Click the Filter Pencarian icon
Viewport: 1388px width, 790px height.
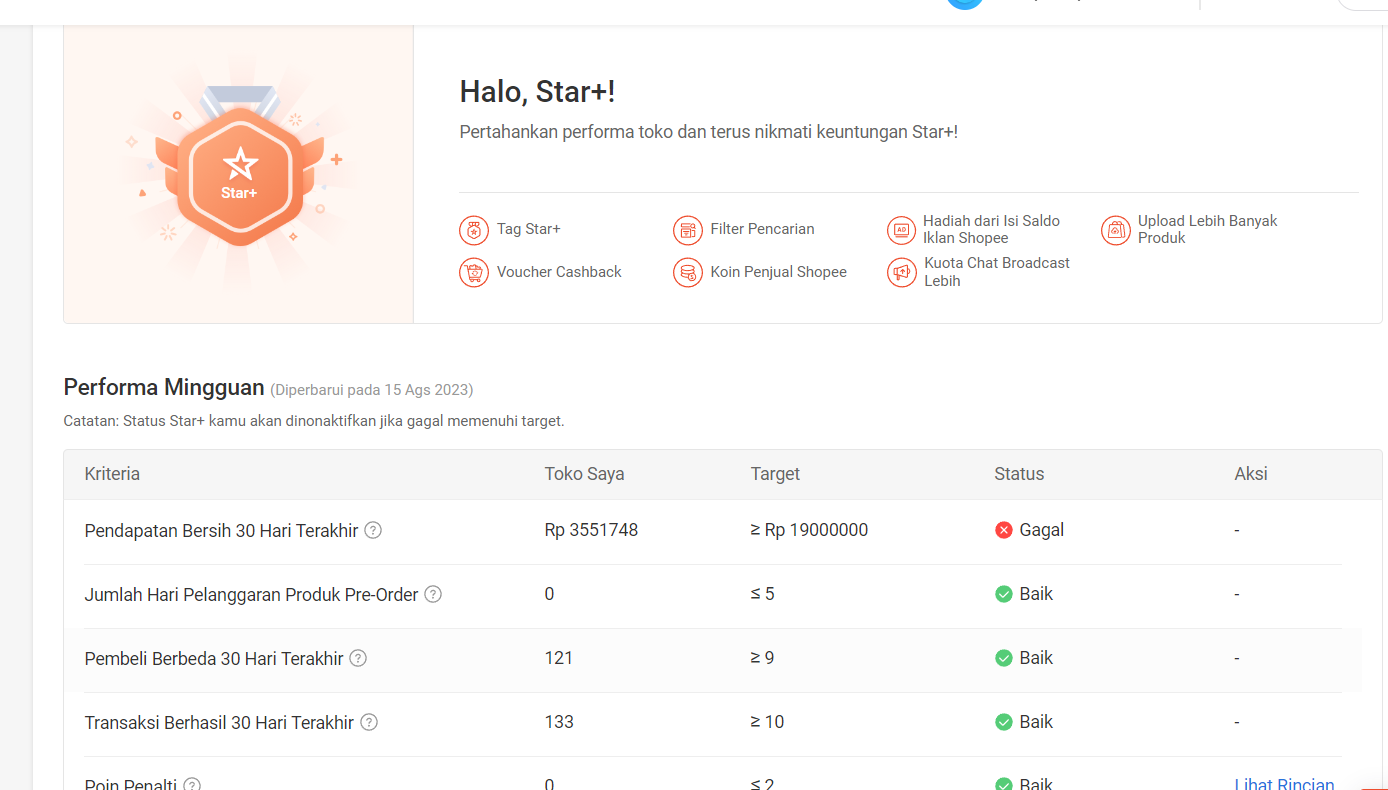[x=688, y=230]
